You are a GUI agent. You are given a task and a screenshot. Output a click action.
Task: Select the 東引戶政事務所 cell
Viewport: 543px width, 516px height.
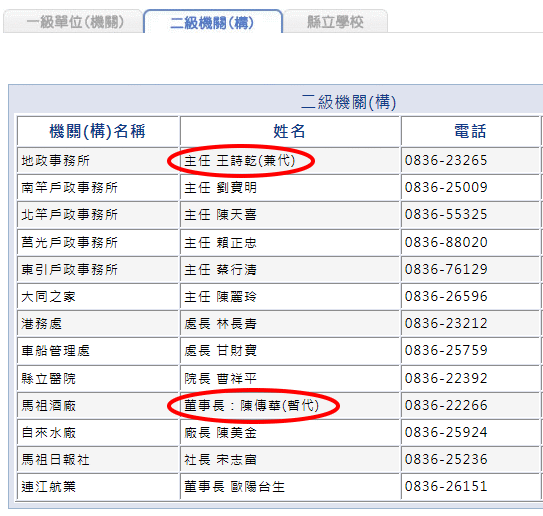pyautogui.click(x=98, y=269)
